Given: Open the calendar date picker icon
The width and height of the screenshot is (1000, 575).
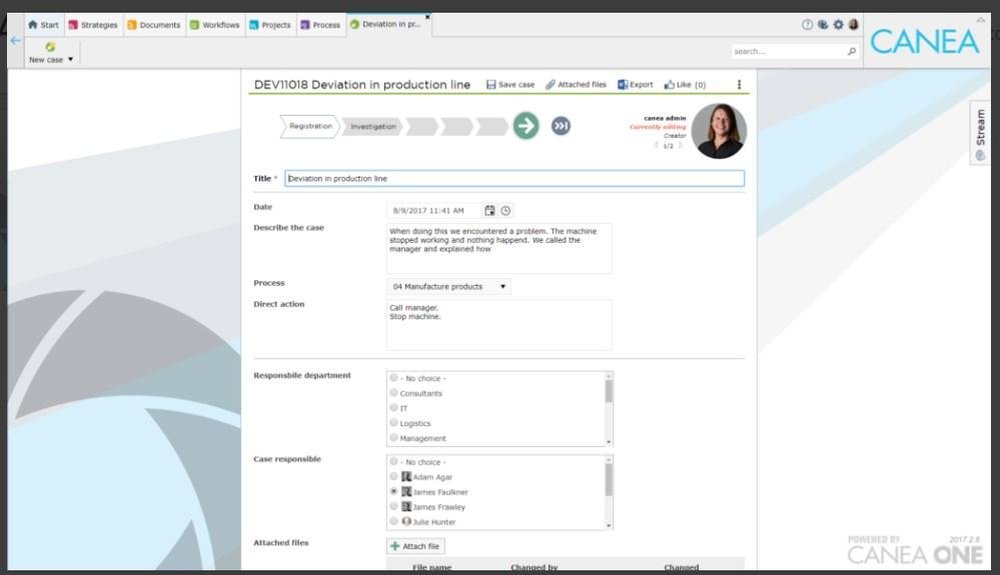Looking at the screenshot, I should (x=489, y=210).
